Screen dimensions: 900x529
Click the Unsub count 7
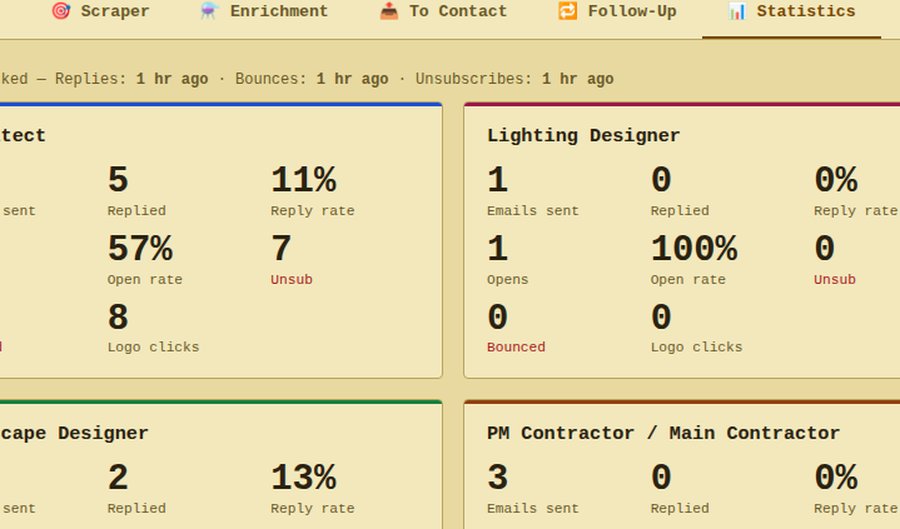point(281,248)
